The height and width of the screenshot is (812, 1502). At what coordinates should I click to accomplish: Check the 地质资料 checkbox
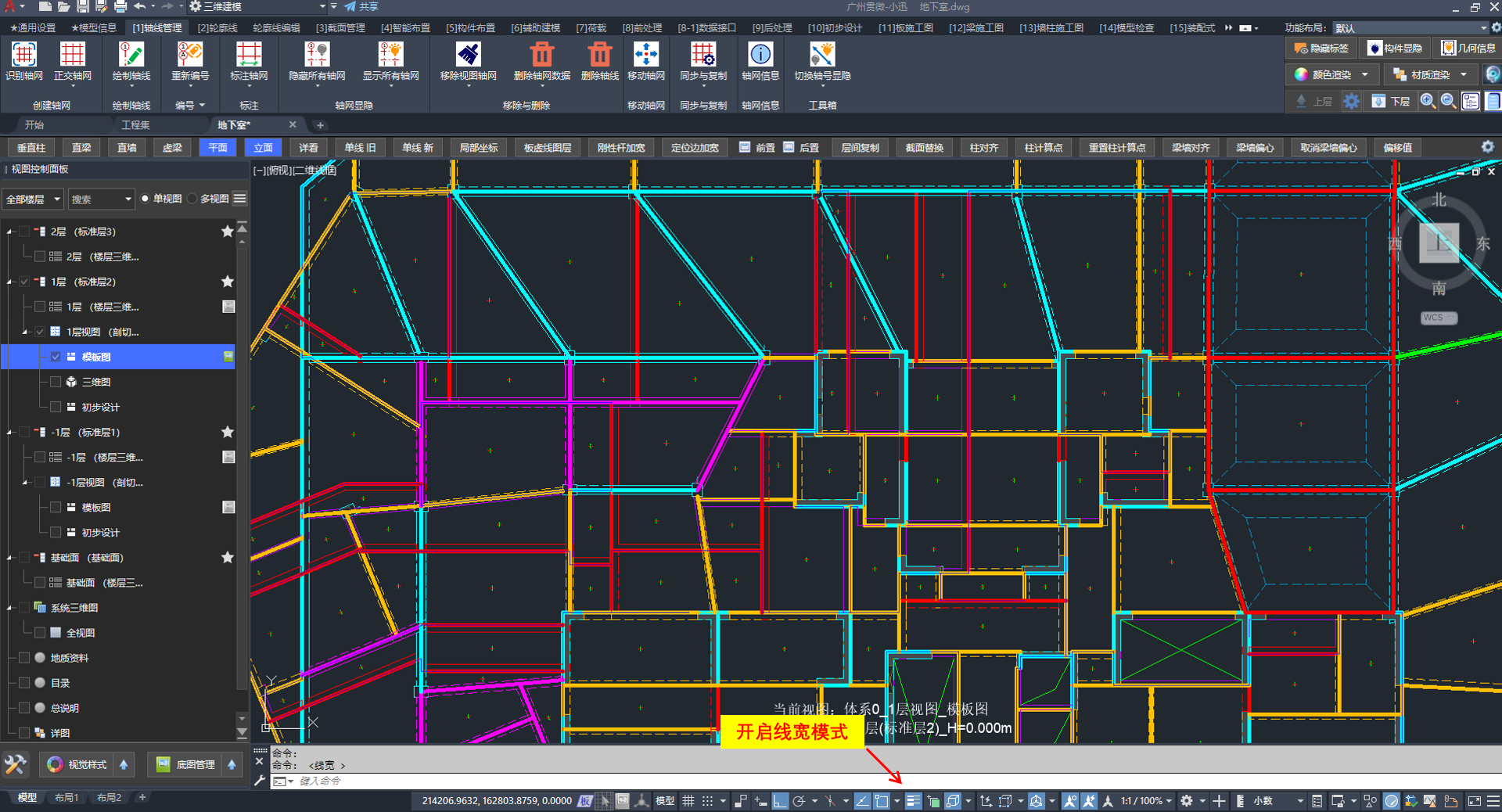pos(24,658)
